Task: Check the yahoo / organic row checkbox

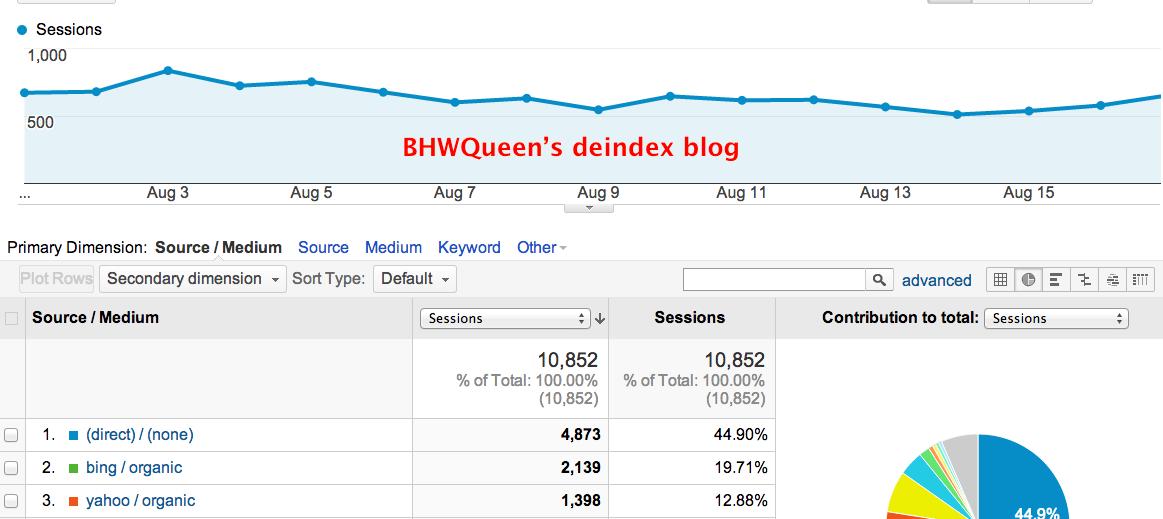Action: [11, 500]
